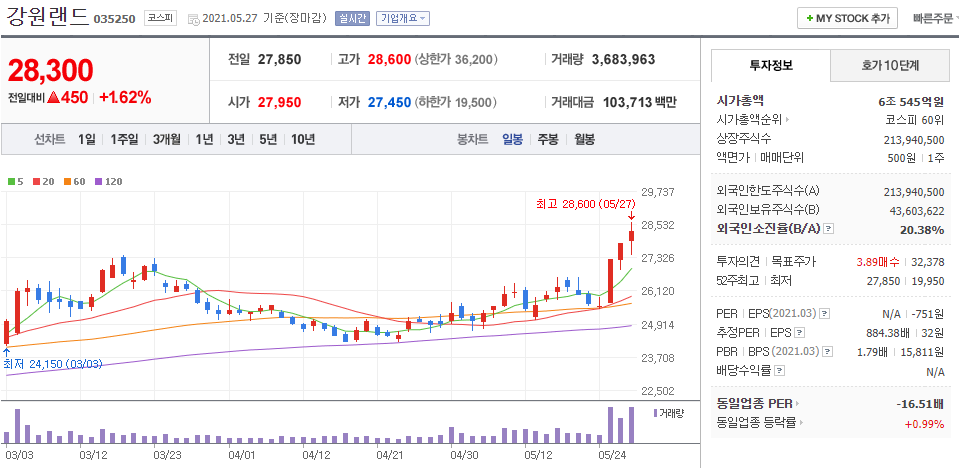959x468 pixels.
Task: Open the 목표주가 link
Action: click(x=793, y=262)
